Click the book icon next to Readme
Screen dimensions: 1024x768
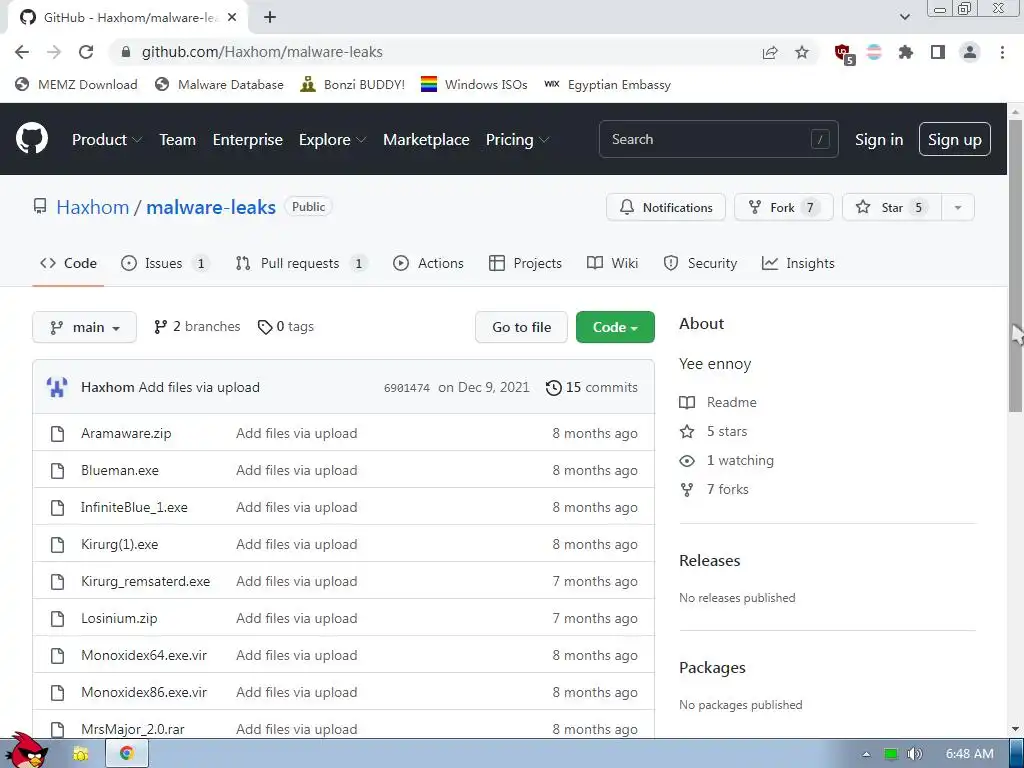[x=687, y=402]
